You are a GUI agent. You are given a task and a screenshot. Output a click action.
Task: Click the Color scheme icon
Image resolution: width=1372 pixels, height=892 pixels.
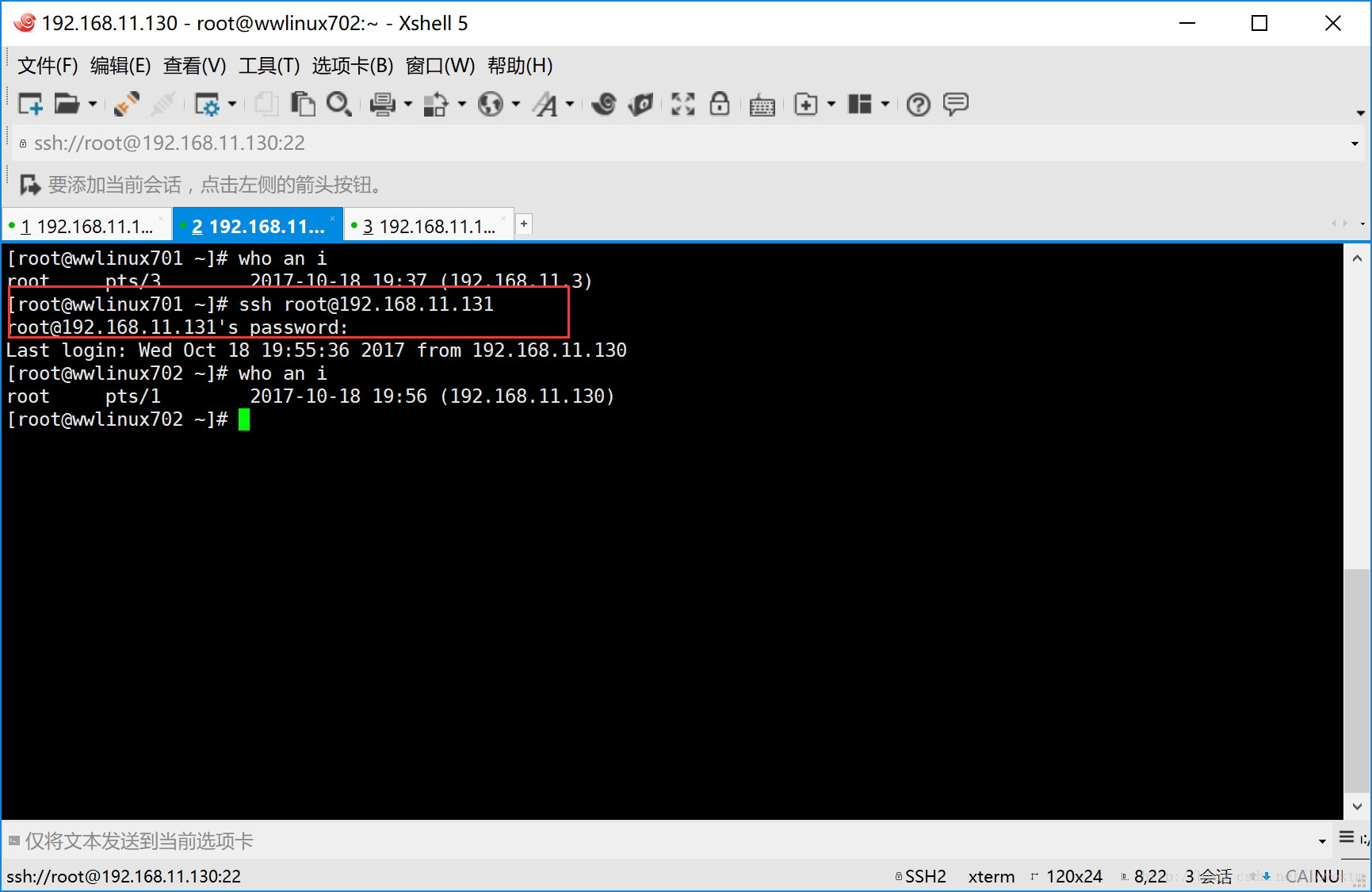(436, 104)
